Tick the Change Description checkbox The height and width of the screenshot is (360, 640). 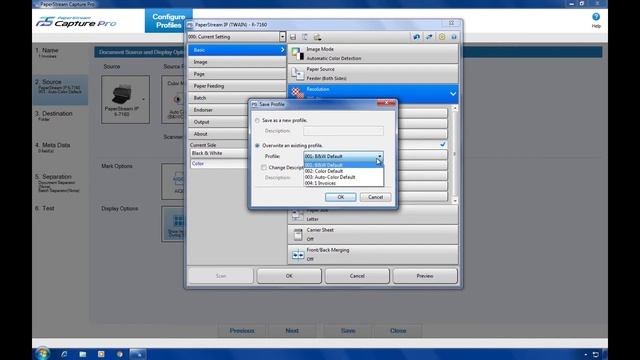(264, 167)
